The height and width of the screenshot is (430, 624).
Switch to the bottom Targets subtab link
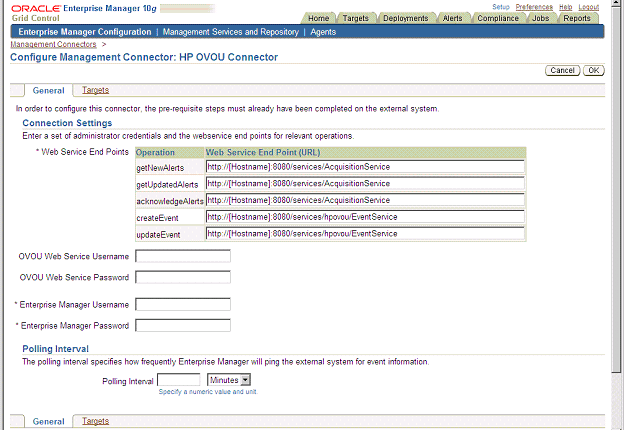pyautogui.click(x=96, y=421)
